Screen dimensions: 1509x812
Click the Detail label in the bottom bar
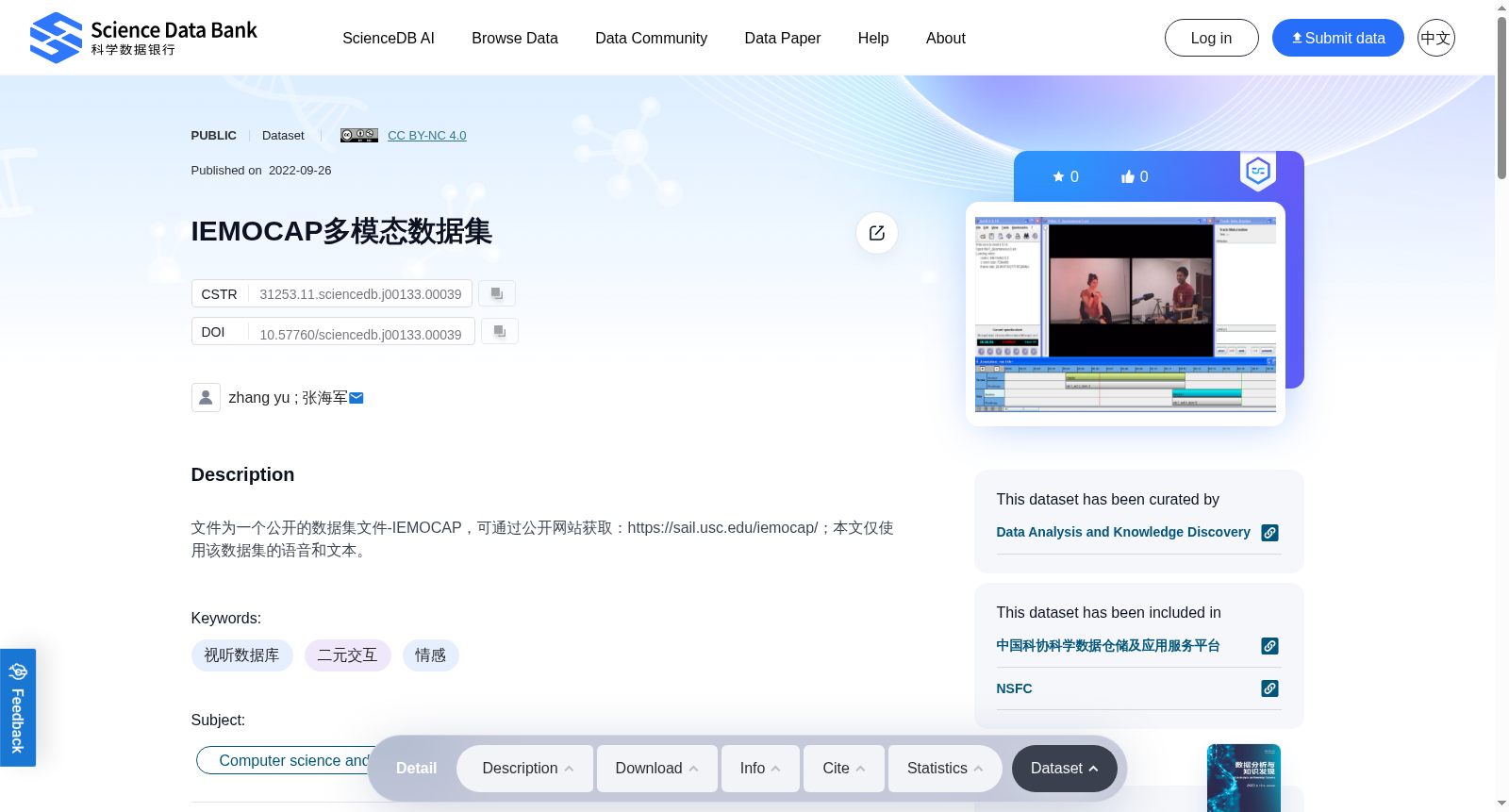[x=416, y=769]
